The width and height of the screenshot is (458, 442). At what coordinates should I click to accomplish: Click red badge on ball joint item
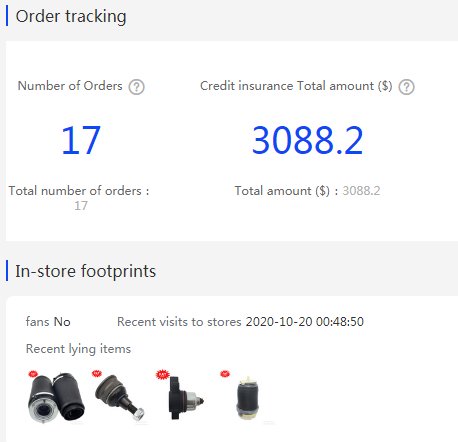97,374
